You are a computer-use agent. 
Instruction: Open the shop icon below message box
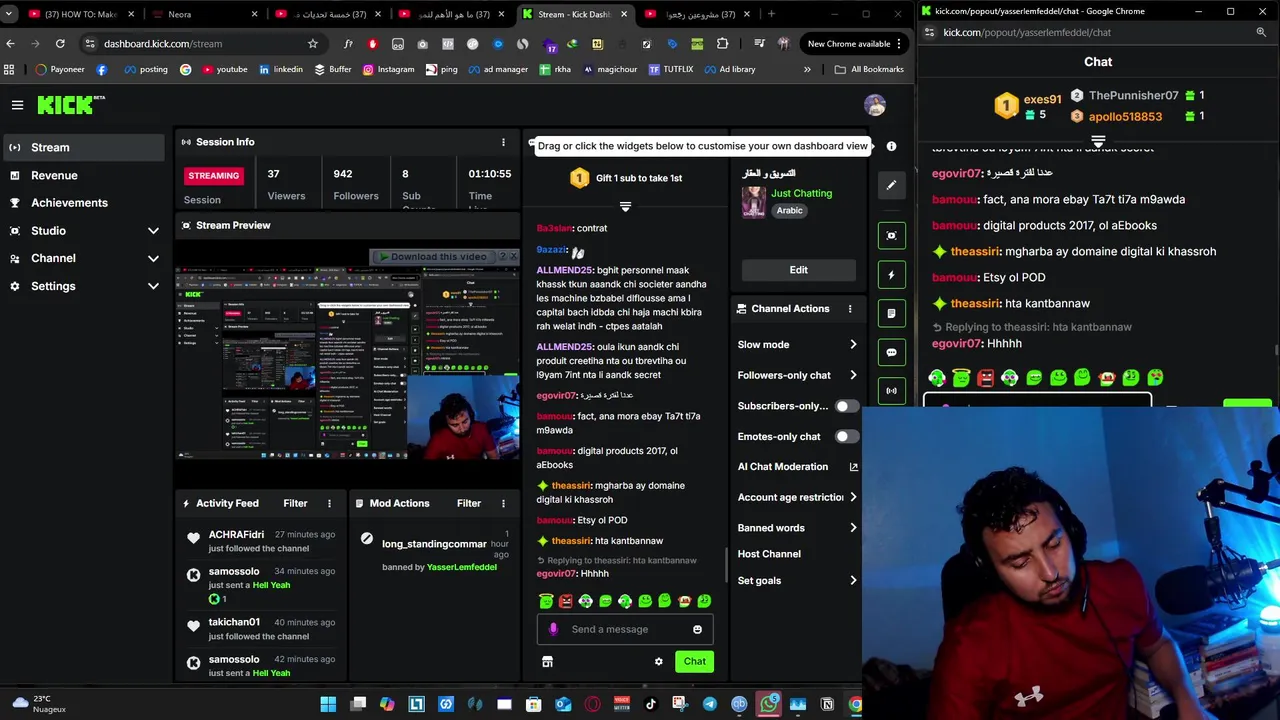pos(547,661)
